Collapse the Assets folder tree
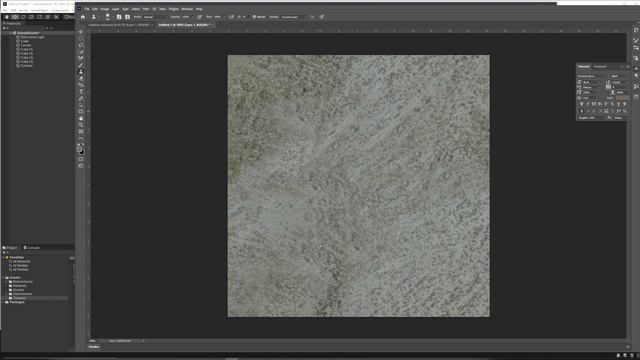 [4, 278]
